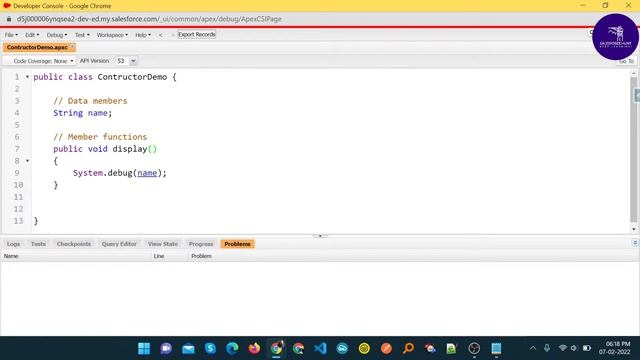
Task: Click the ContructorDemo class name in code
Action: click(132, 77)
